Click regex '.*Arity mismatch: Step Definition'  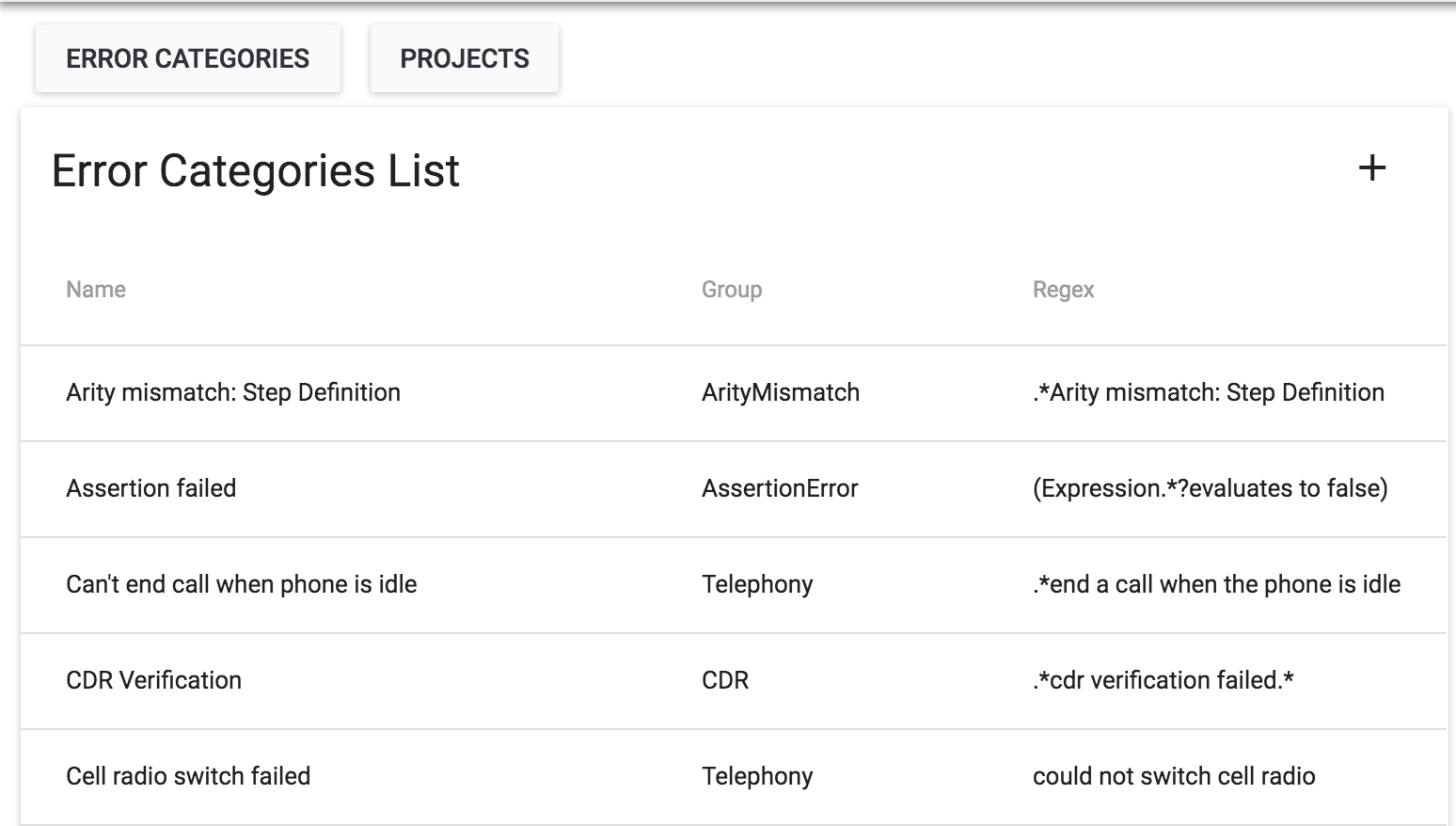tap(1209, 392)
